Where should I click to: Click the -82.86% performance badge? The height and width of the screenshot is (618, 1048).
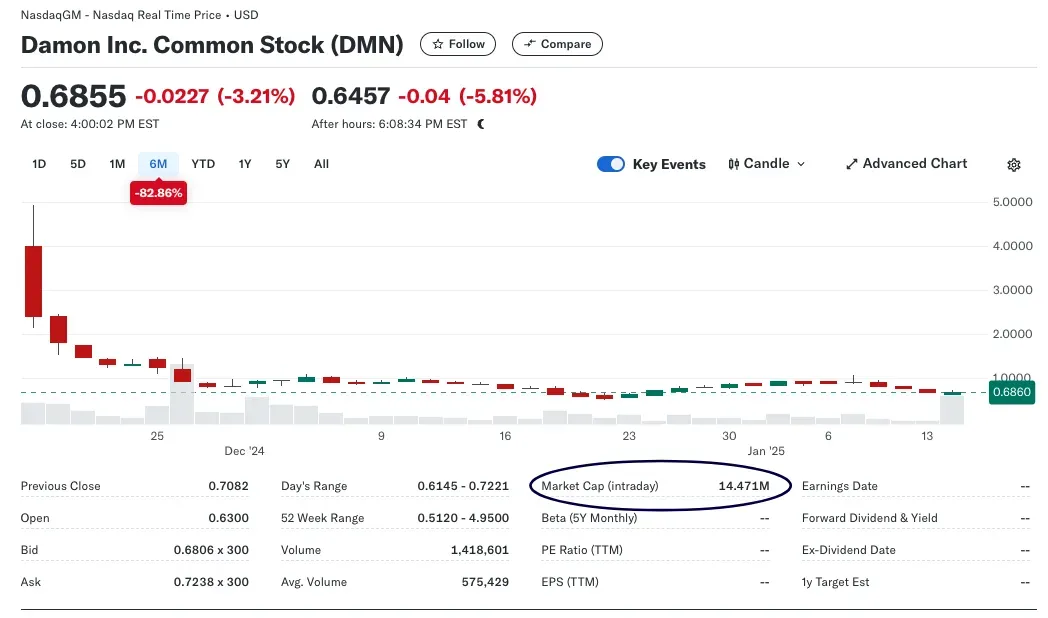click(x=158, y=193)
